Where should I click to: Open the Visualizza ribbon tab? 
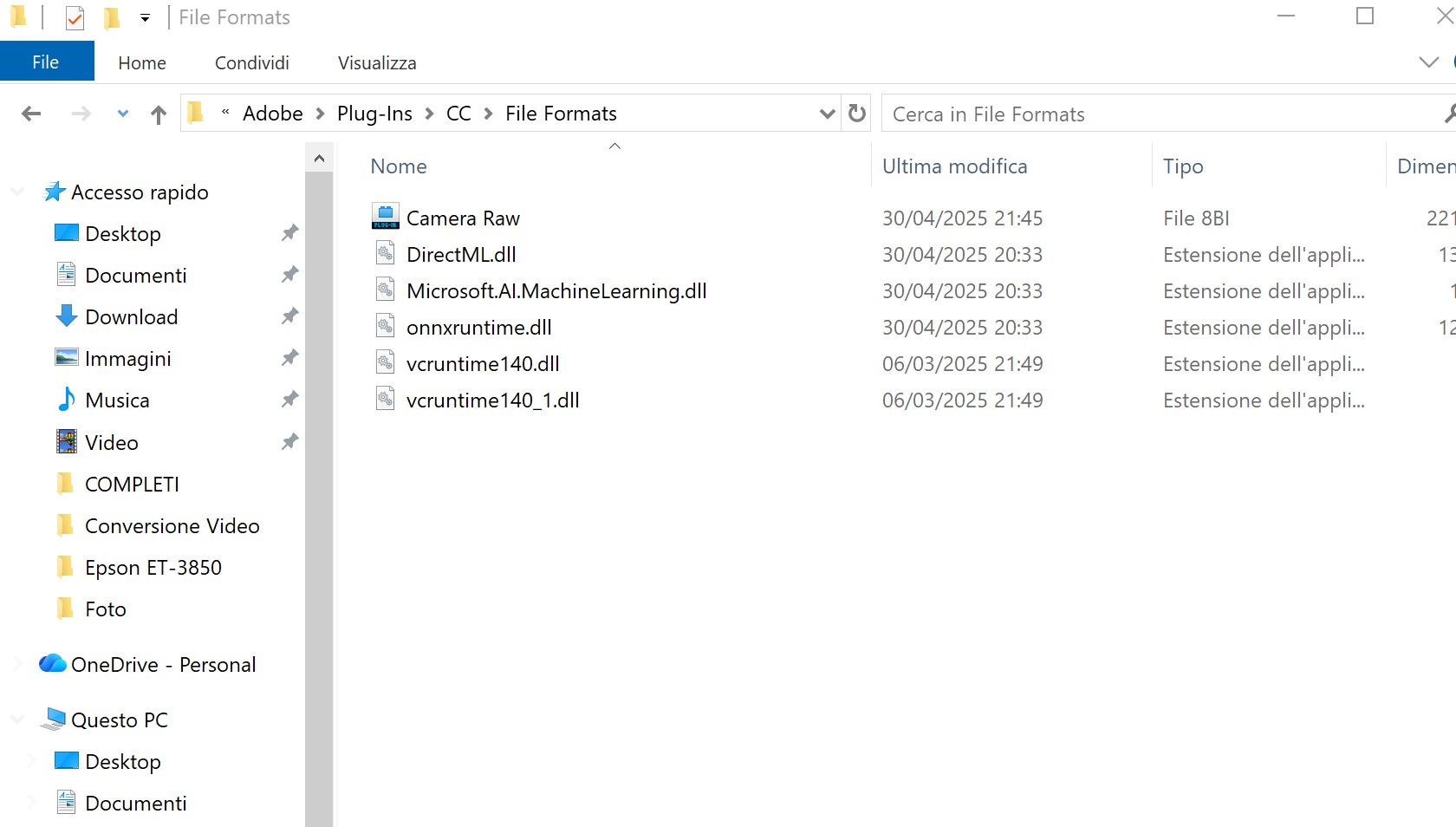tap(377, 63)
